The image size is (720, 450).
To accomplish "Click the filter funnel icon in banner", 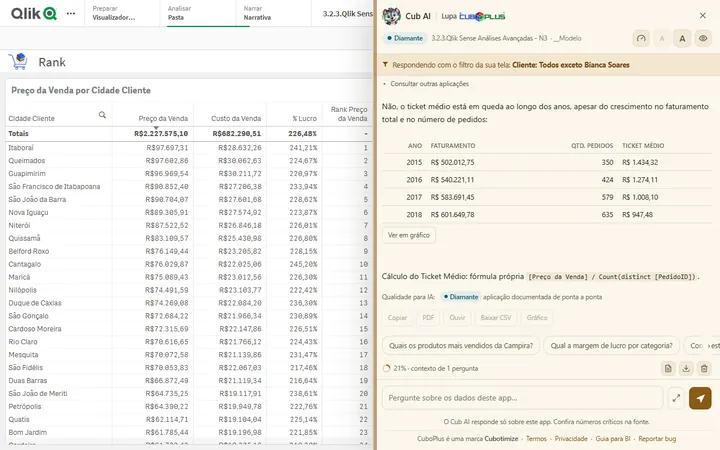I will (x=385, y=65).
